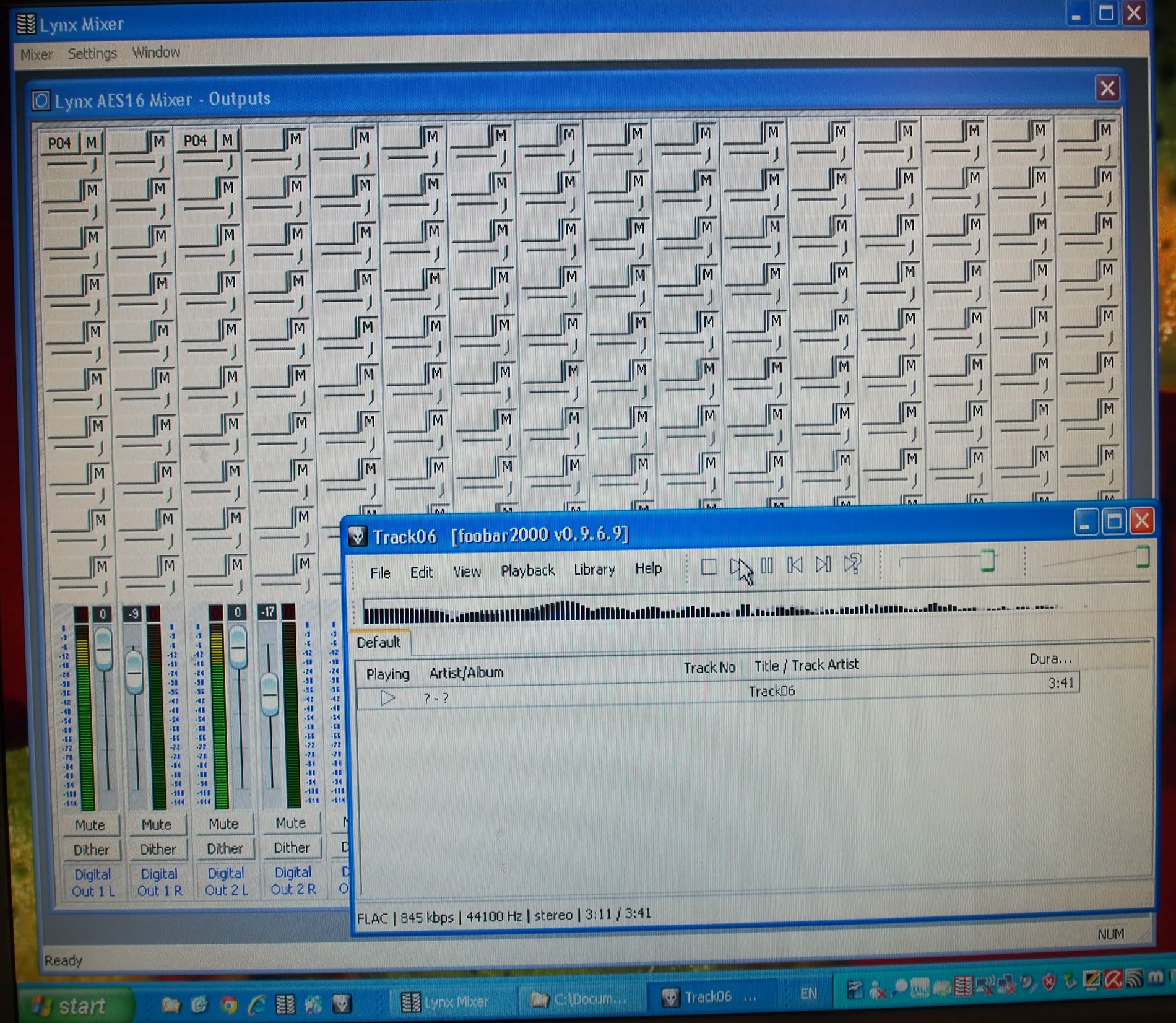Click the wireless signal tray icon
This screenshot has height=1023, width=1176.
pyautogui.click(x=1135, y=978)
